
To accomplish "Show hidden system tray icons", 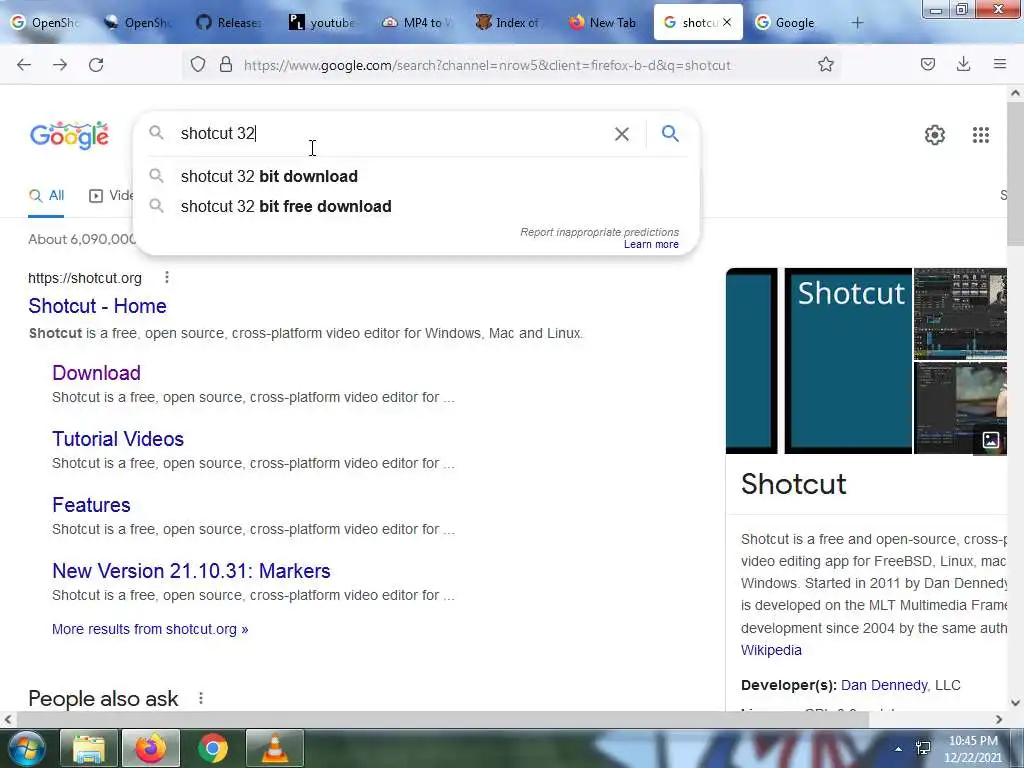I will (899, 749).
